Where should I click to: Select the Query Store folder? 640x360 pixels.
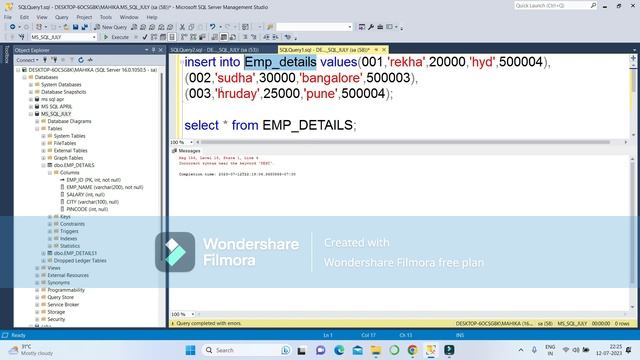coord(60,298)
